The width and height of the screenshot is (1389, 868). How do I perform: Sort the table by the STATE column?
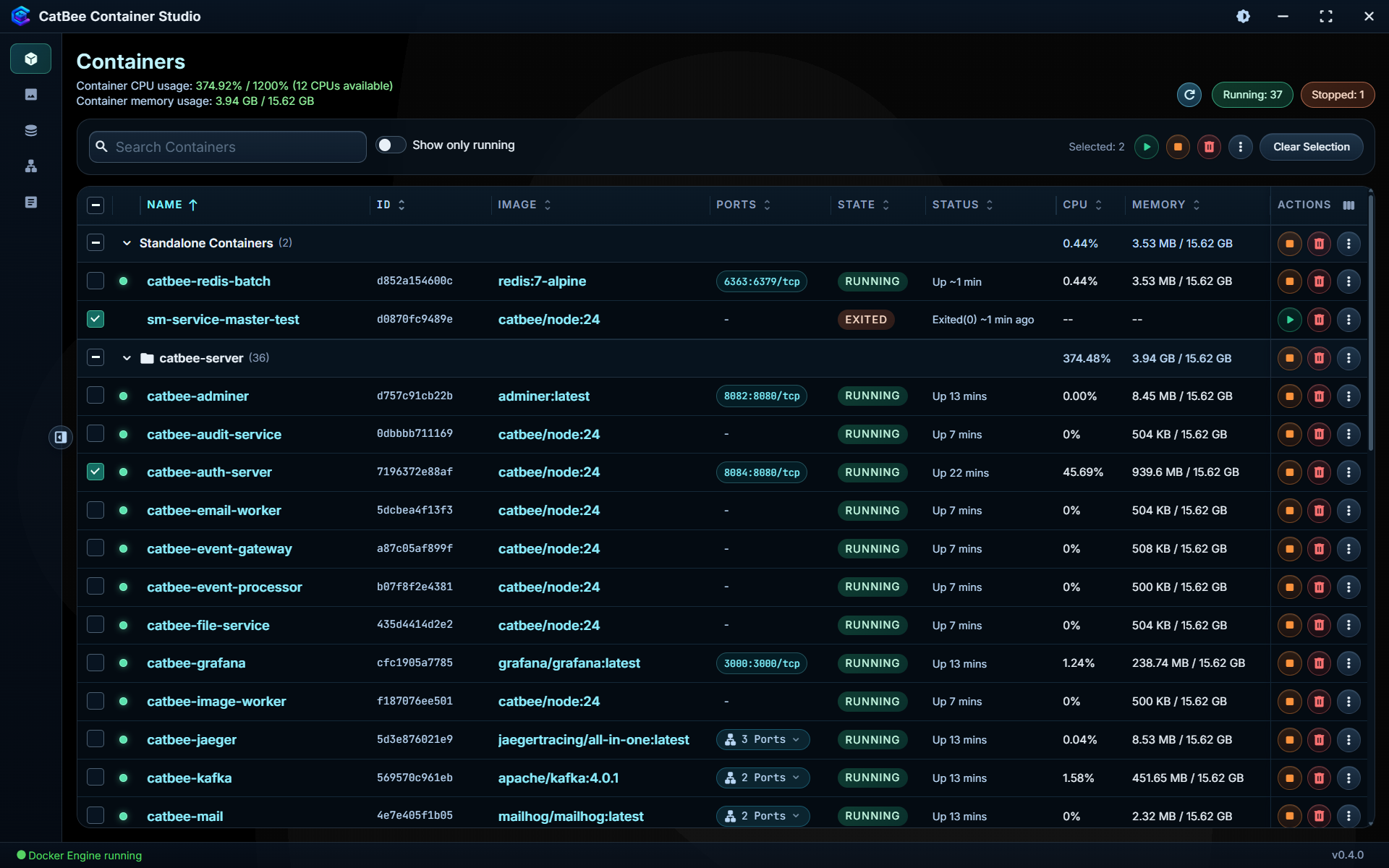click(864, 205)
